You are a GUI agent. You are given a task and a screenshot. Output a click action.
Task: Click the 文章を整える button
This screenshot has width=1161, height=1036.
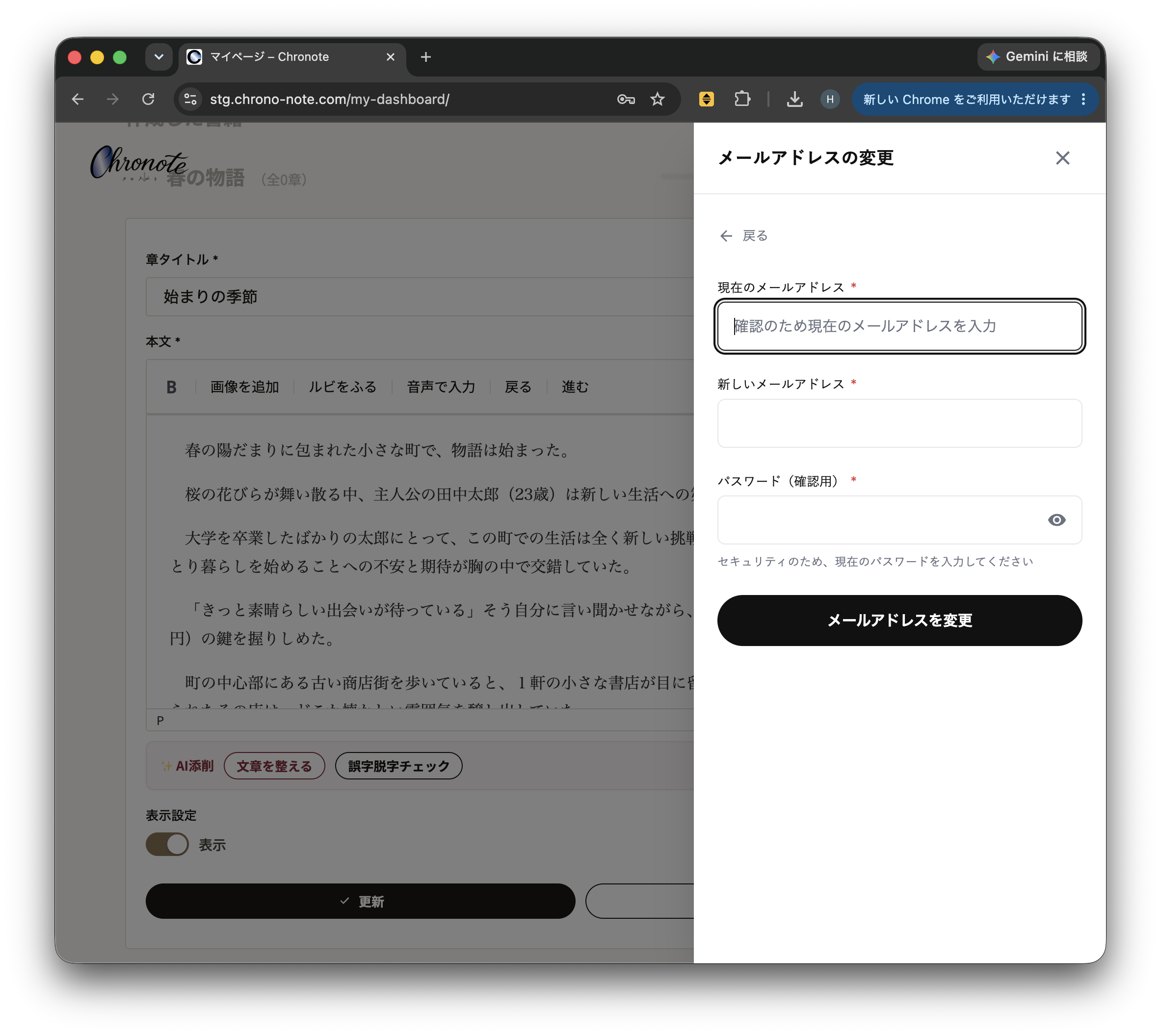tap(274, 766)
